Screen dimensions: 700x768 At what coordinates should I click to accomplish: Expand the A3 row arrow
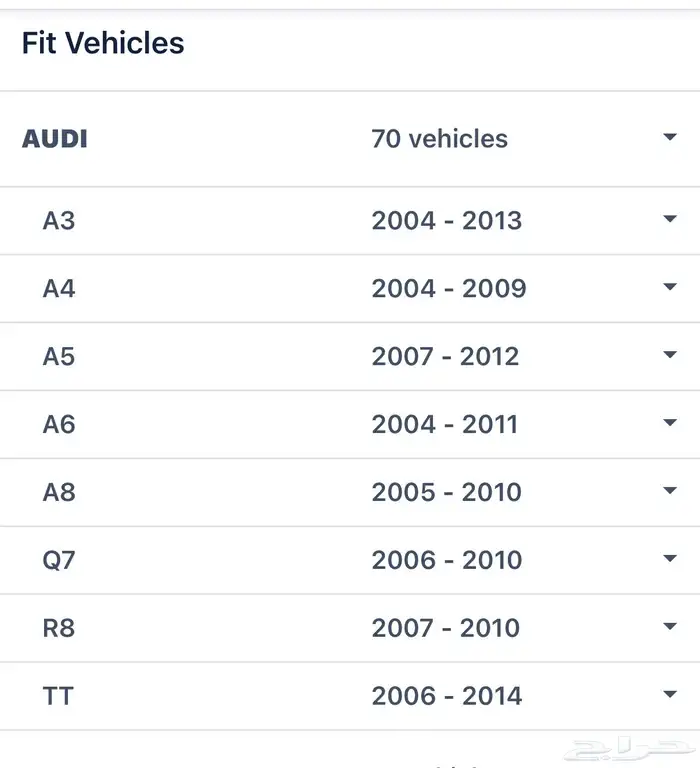point(670,220)
